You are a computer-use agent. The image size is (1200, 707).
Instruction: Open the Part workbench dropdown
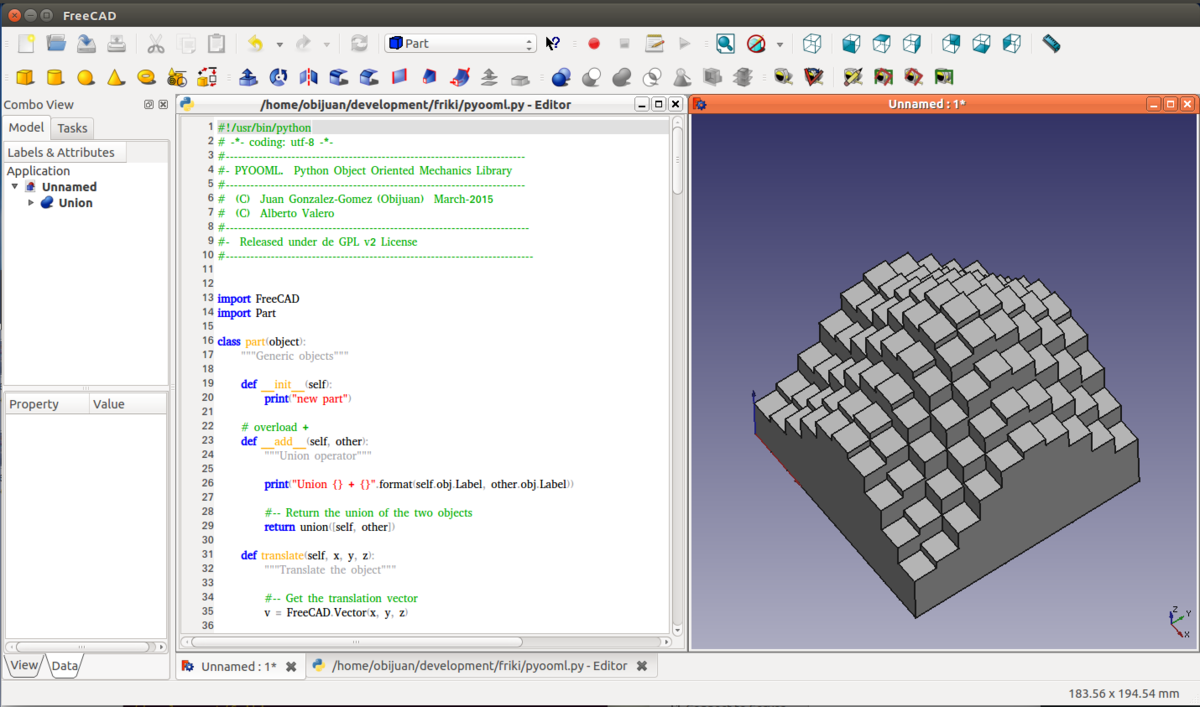point(461,44)
